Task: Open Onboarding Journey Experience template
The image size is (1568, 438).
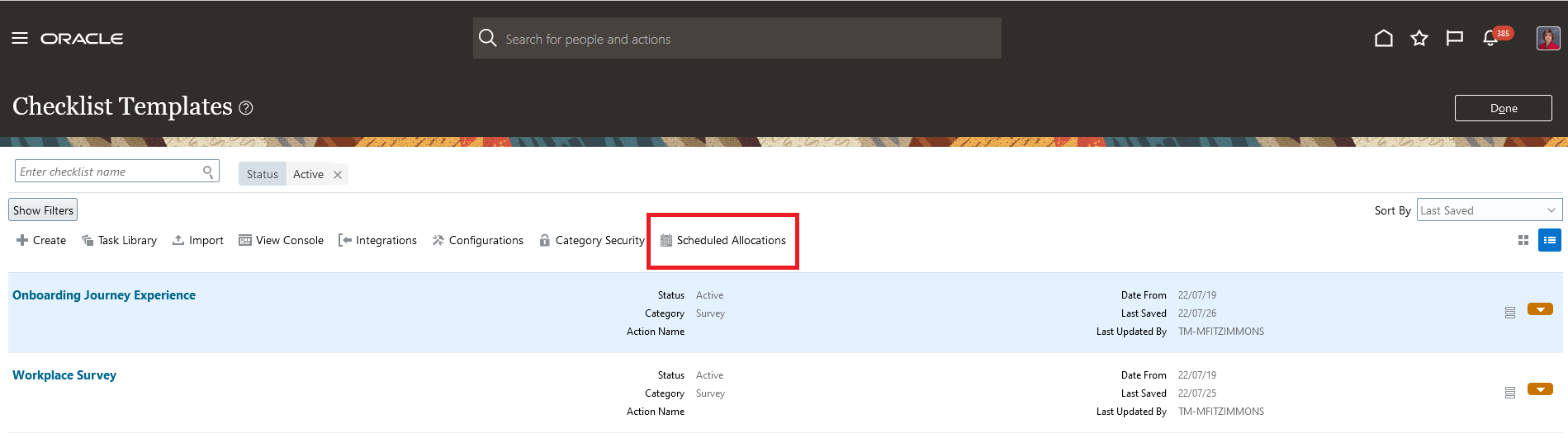Action: pyautogui.click(x=104, y=295)
